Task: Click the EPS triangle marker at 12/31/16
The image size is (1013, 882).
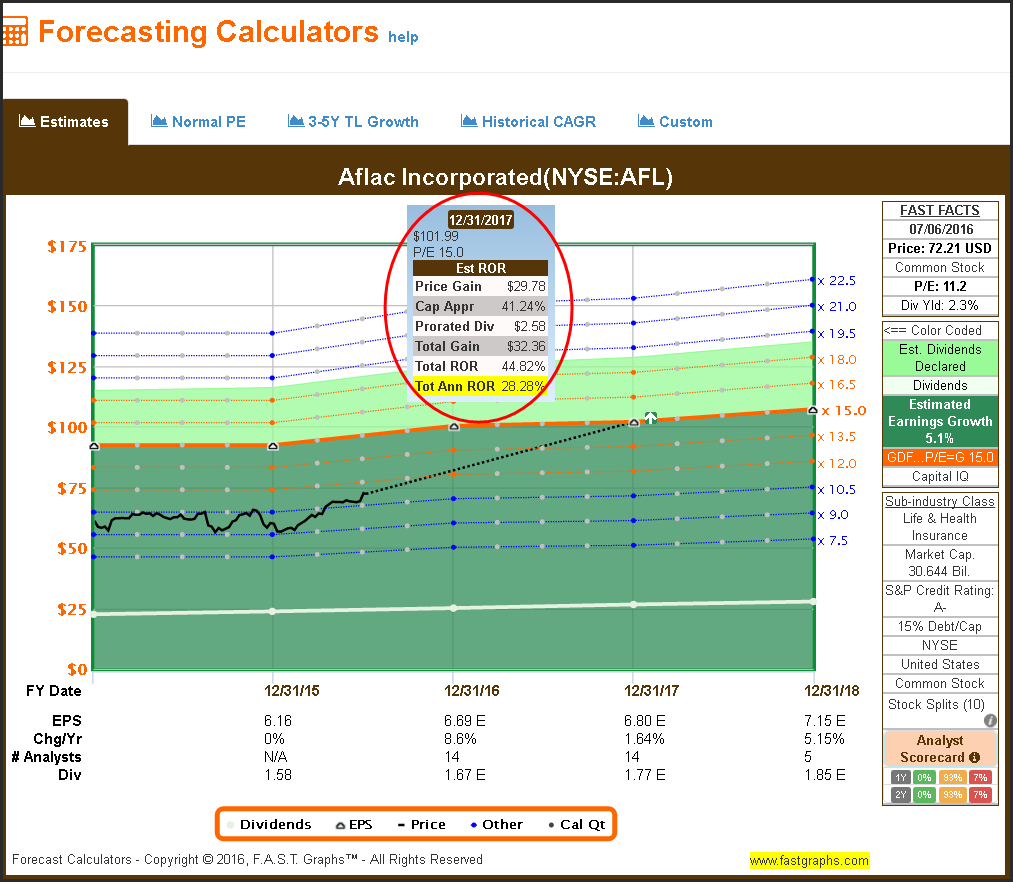Action: 454,426
